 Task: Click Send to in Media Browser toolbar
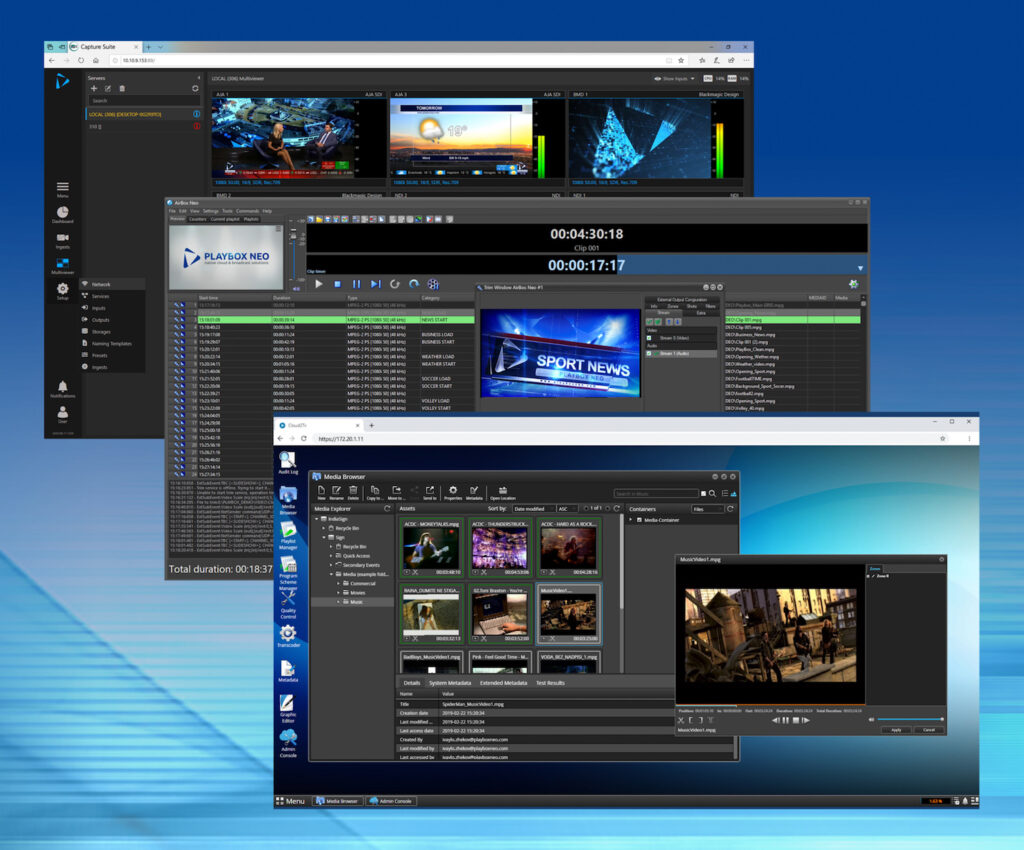tap(430, 492)
